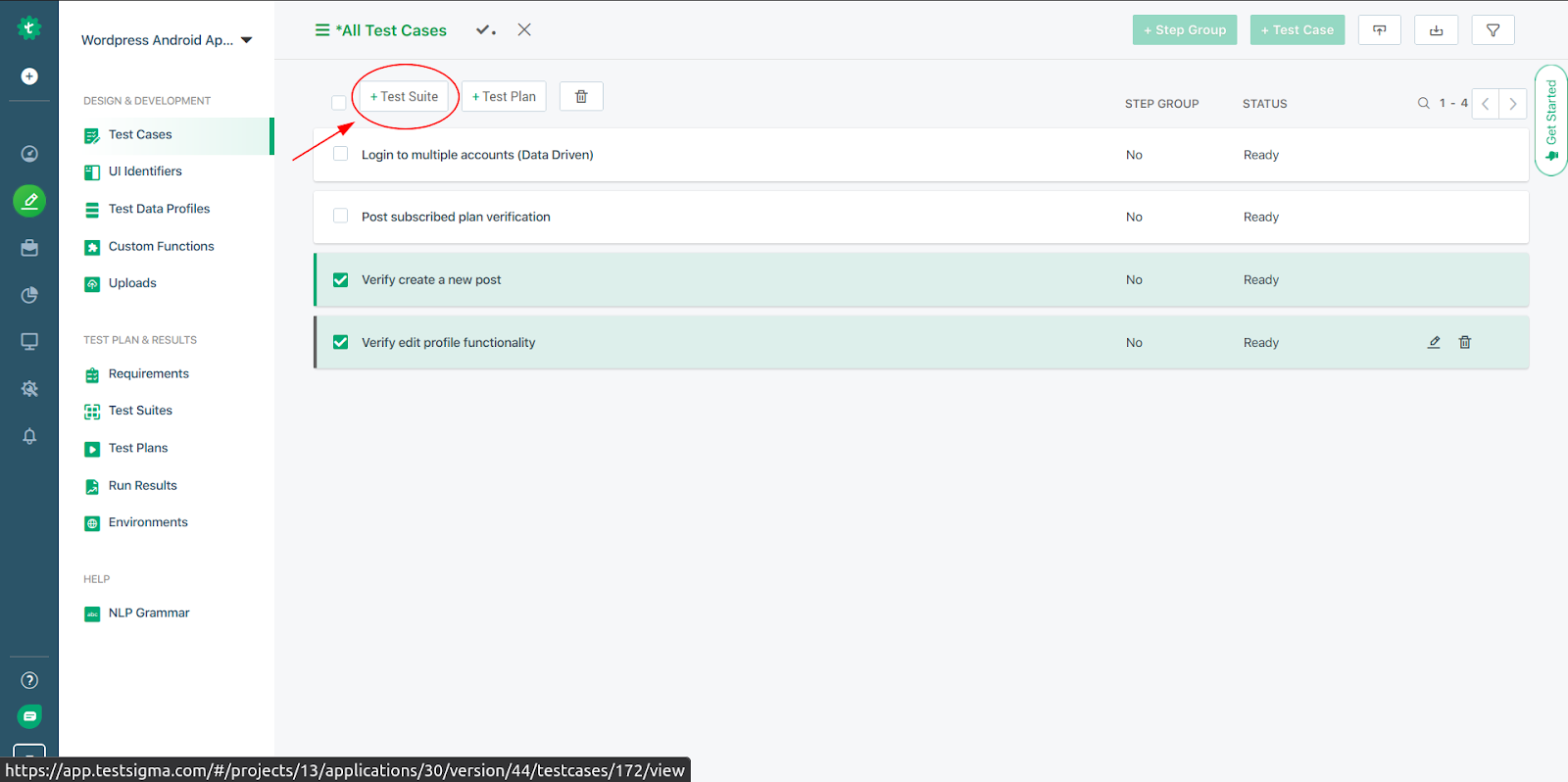
Task: Click the + Test Plan button
Action: (x=504, y=96)
